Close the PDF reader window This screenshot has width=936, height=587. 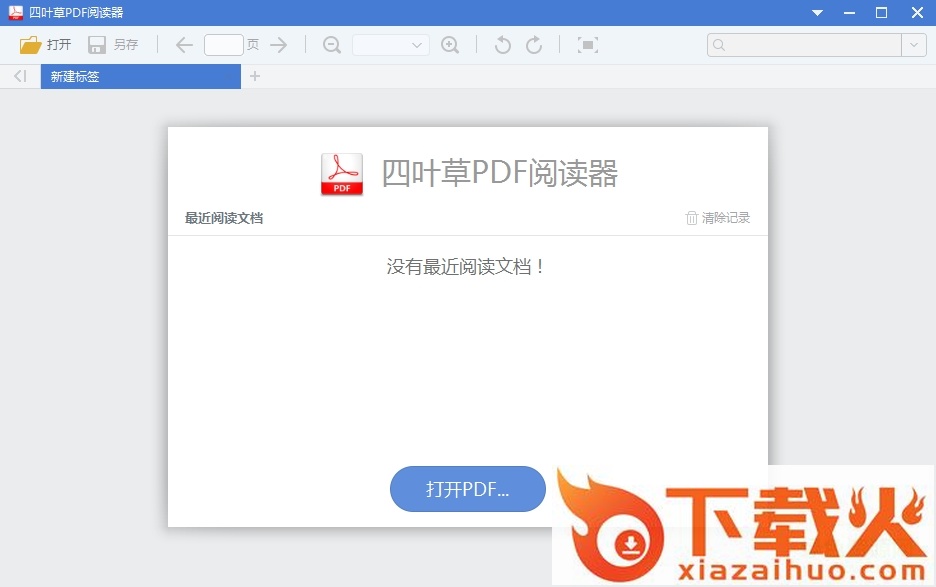[x=917, y=13]
